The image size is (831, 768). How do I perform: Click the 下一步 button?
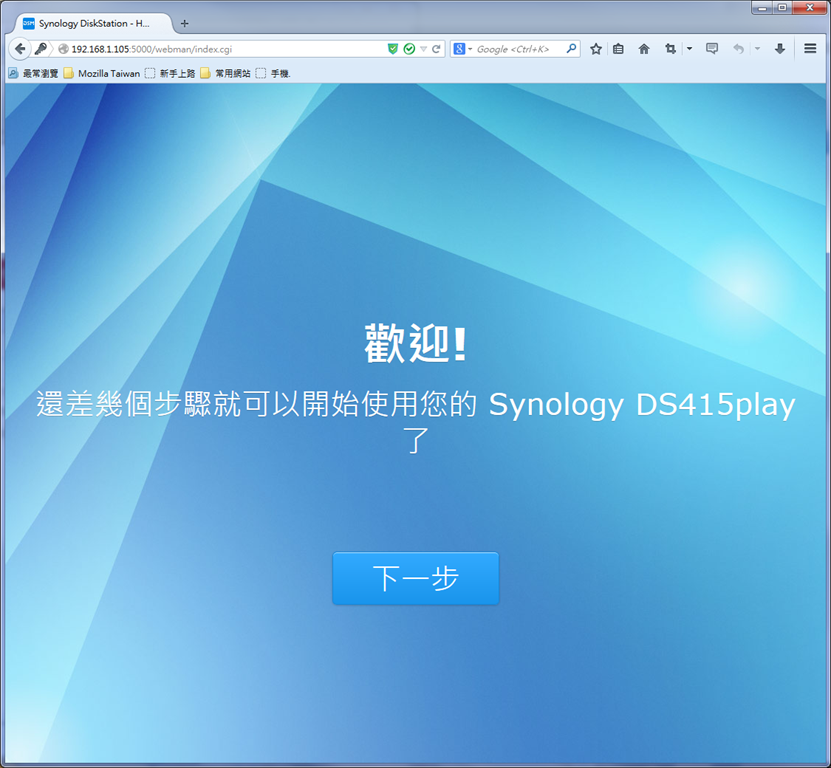(416, 578)
